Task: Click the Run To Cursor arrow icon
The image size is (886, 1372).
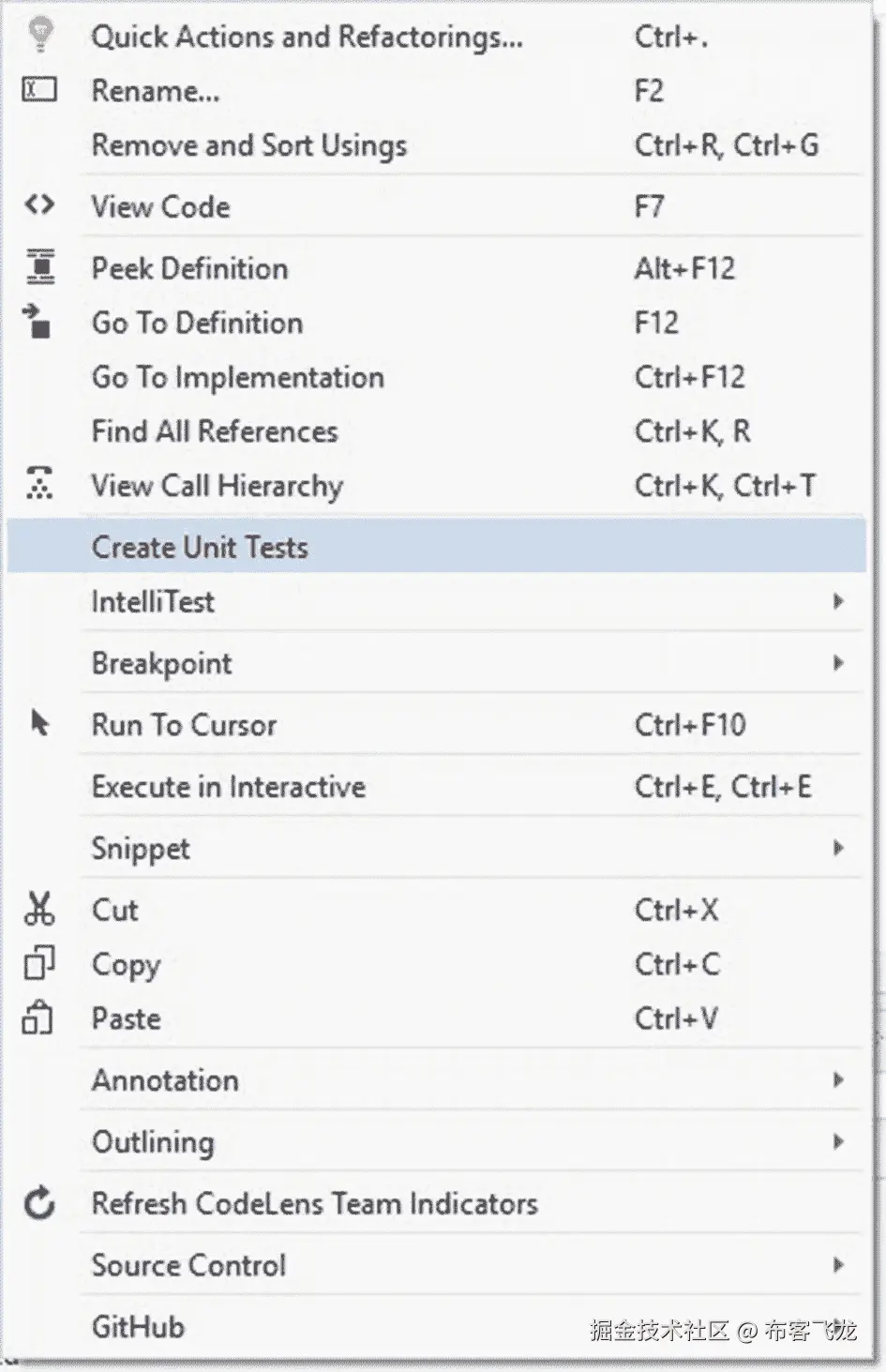Action: pyautogui.click(x=39, y=723)
